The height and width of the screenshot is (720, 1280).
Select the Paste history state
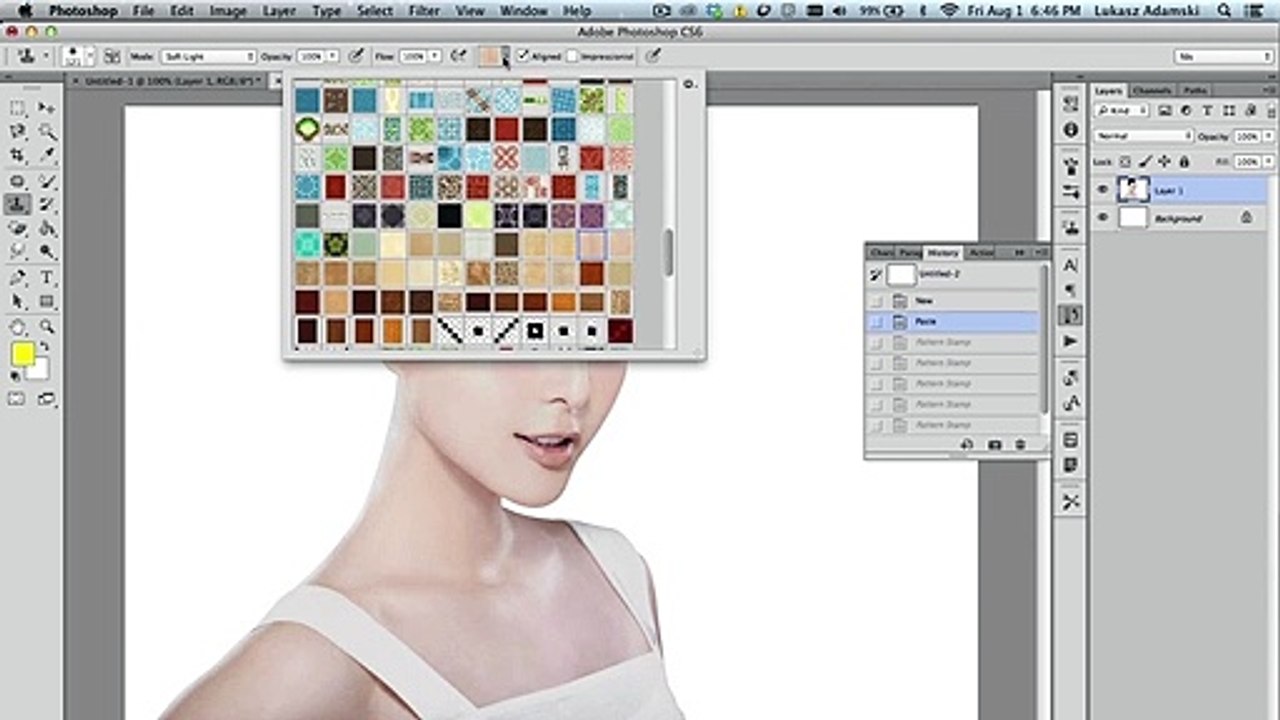(x=952, y=322)
